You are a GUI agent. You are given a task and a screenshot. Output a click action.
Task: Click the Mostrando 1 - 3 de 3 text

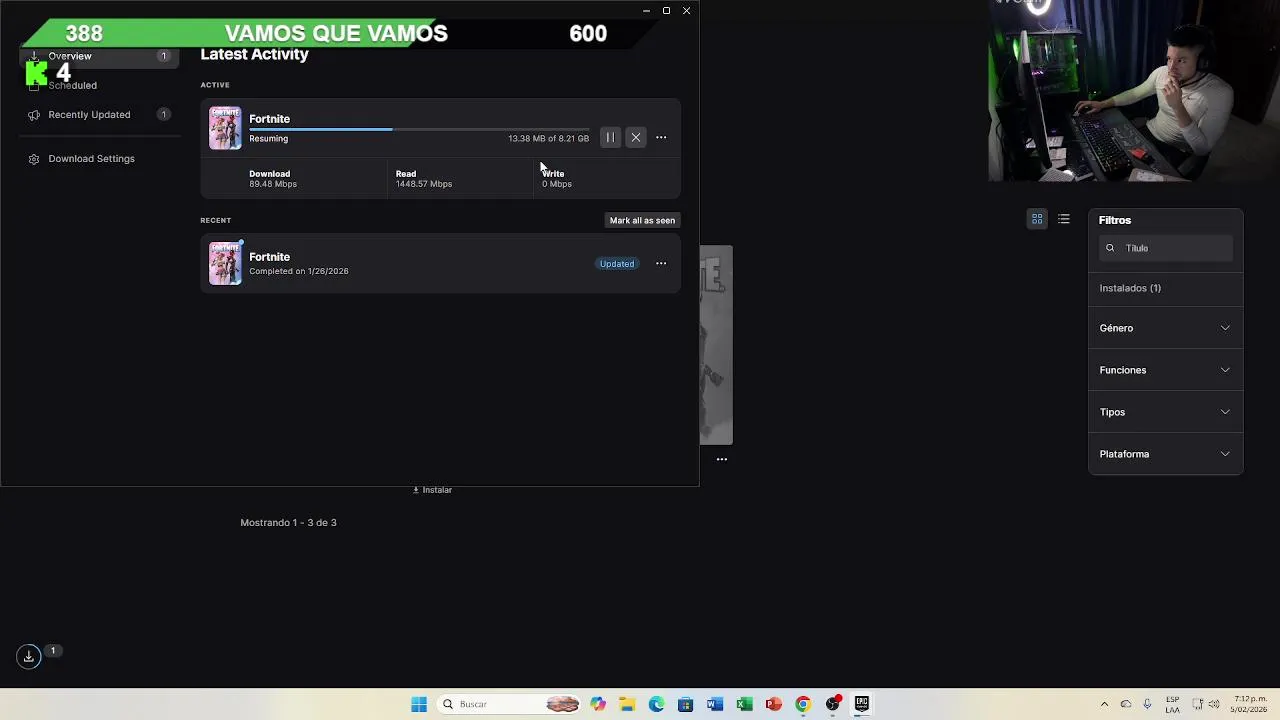coord(288,522)
